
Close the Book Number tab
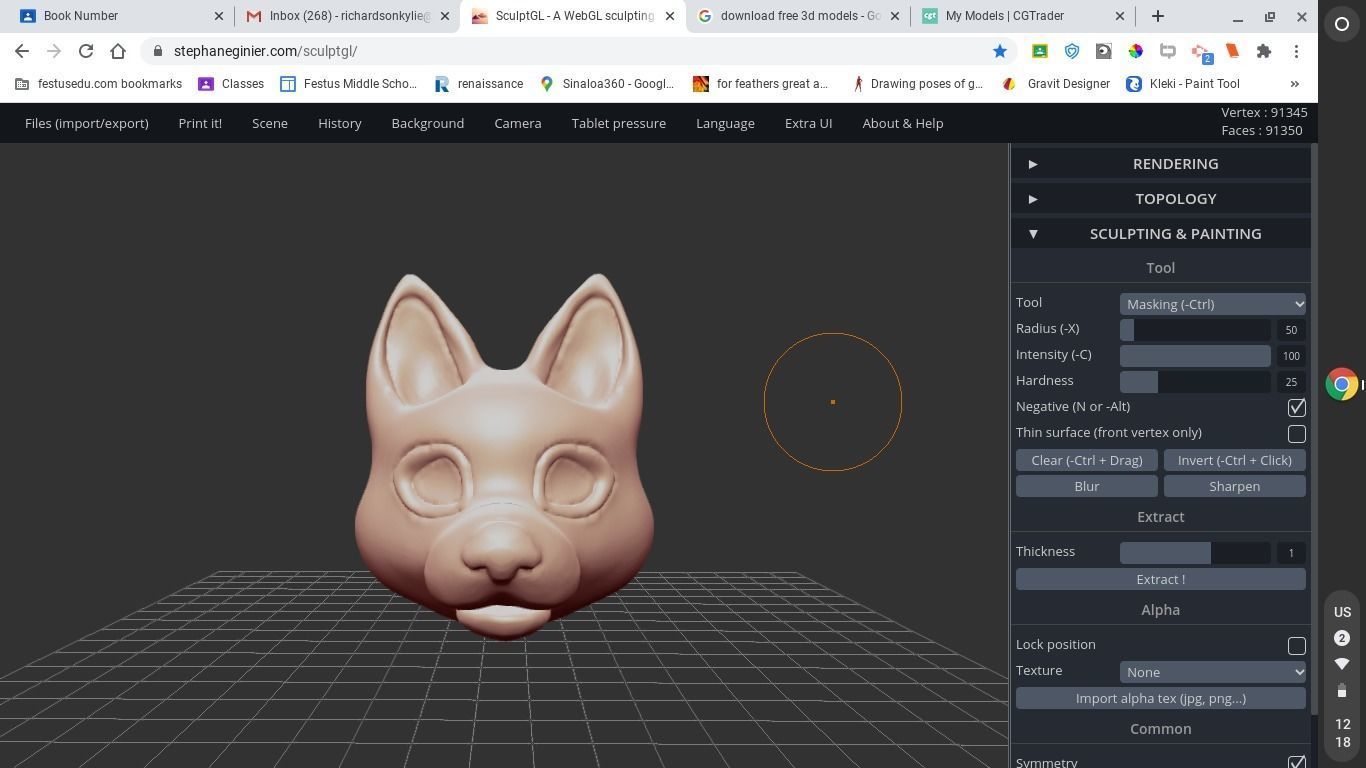click(219, 16)
